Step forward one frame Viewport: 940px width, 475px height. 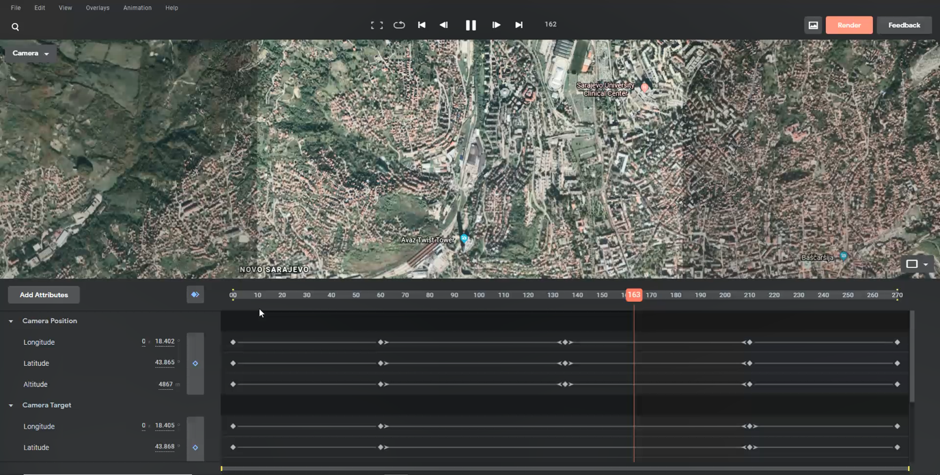coord(496,25)
